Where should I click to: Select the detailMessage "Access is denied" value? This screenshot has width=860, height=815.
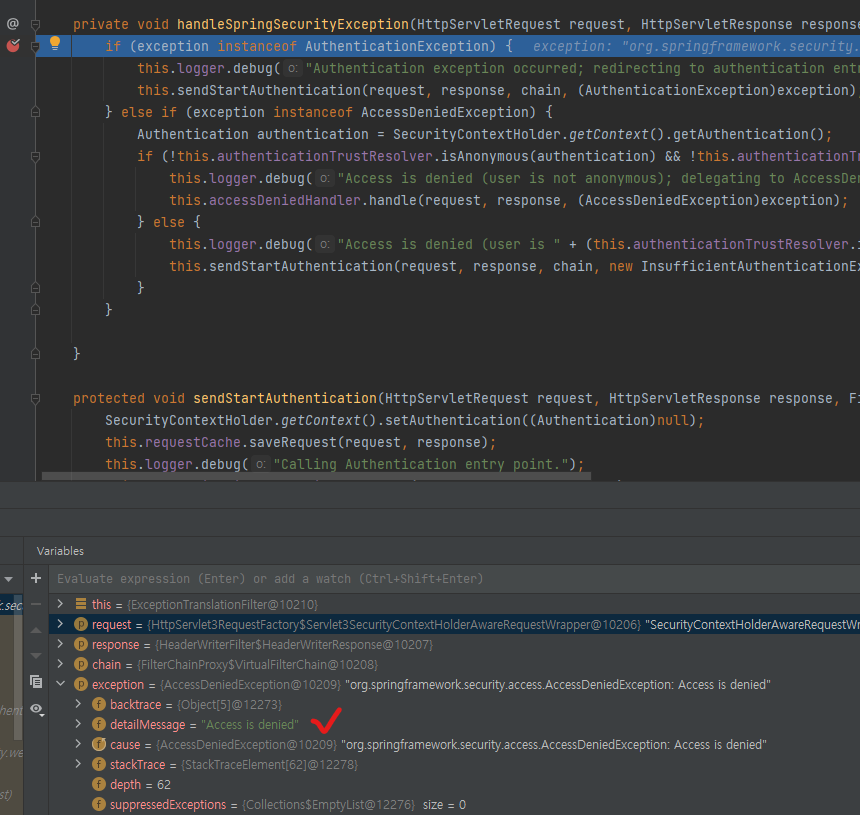pyautogui.click(x=250, y=725)
